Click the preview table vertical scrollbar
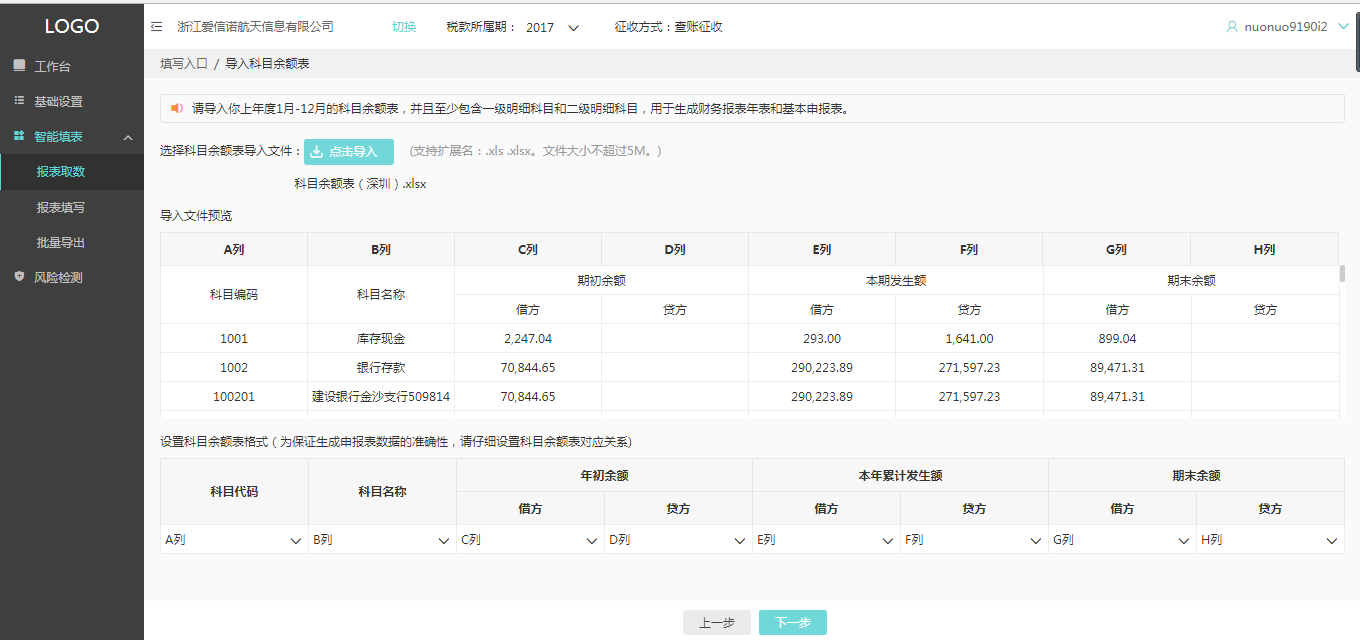 pos(1342,274)
